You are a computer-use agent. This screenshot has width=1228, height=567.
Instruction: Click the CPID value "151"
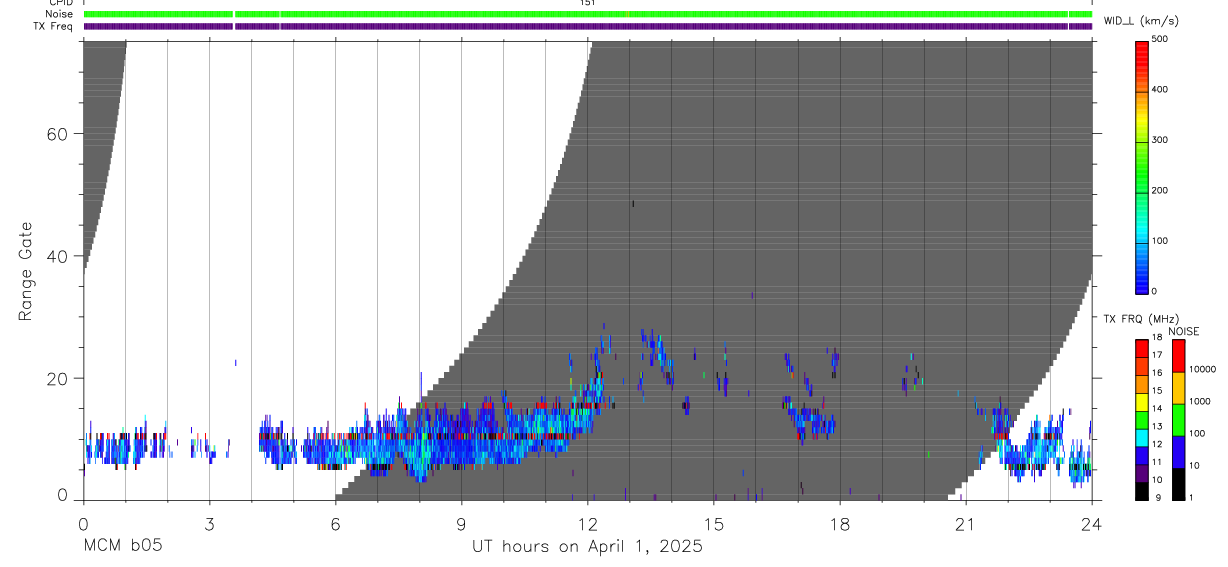point(587,3)
